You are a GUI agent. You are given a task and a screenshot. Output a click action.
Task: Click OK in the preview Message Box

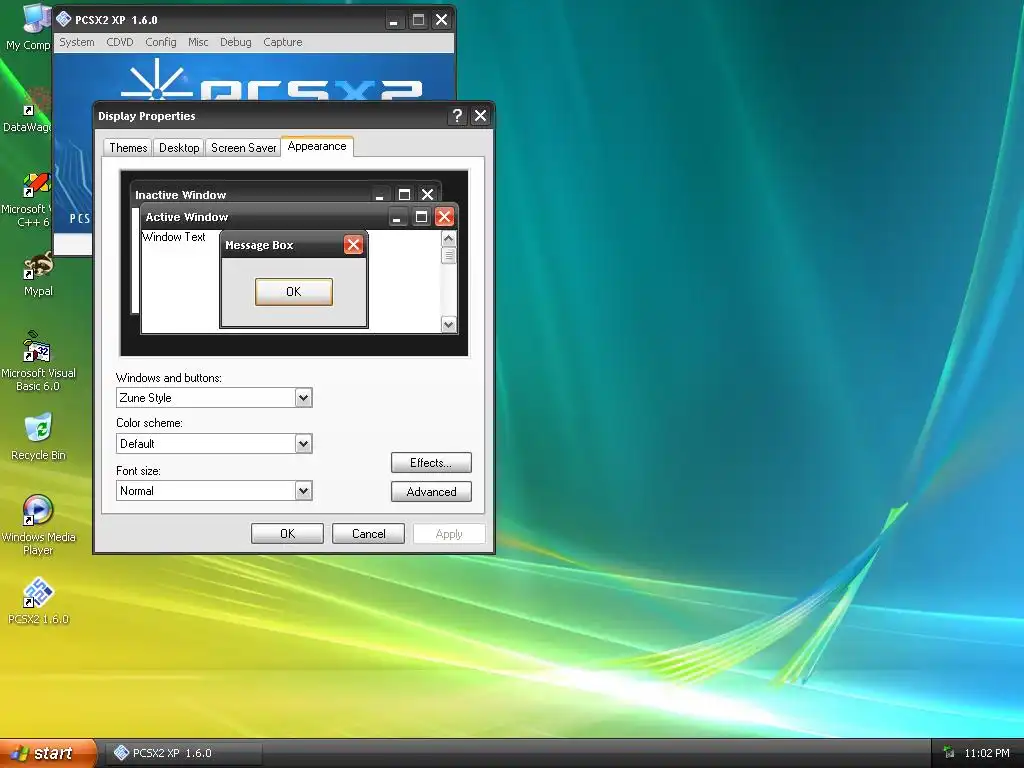tap(294, 291)
